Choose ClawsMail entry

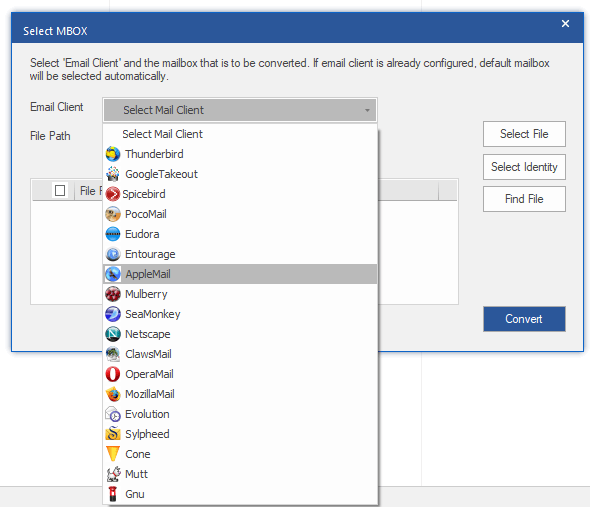click(x=240, y=354)
